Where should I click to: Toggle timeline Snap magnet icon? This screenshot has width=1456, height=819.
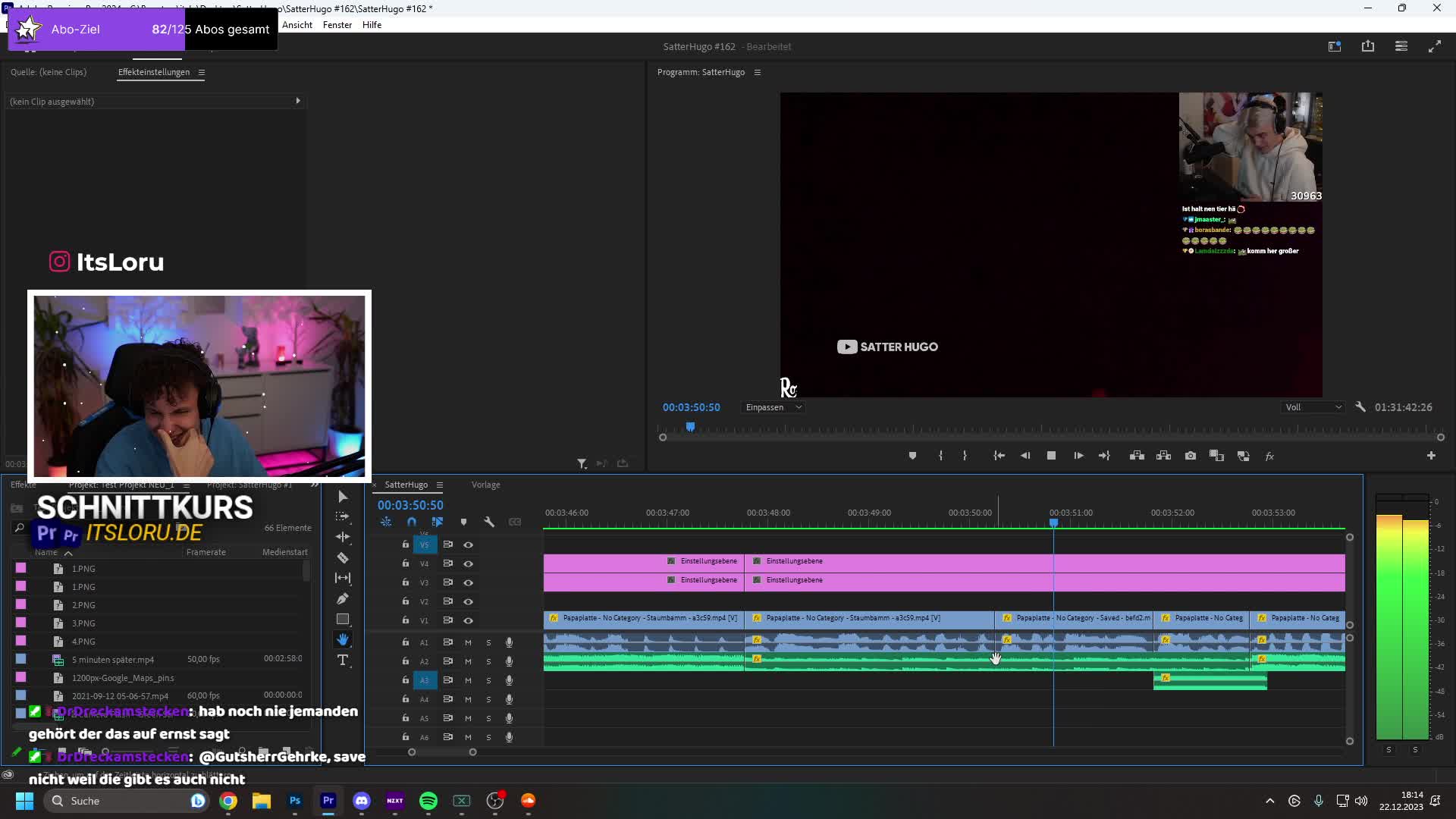coord(412,522)
